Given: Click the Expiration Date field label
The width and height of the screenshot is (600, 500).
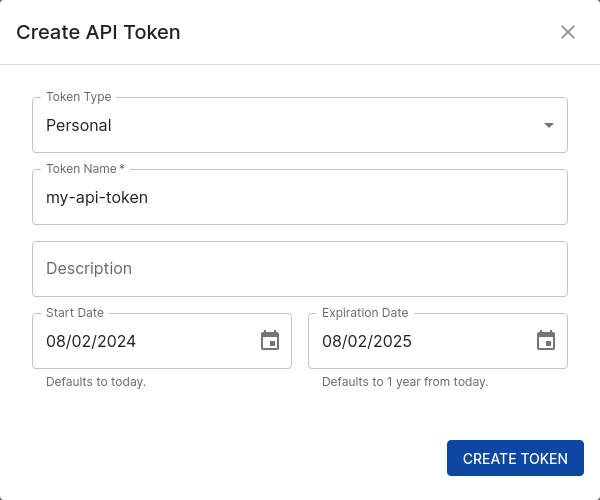Looking at the screenshot, I should pos(365,313).
